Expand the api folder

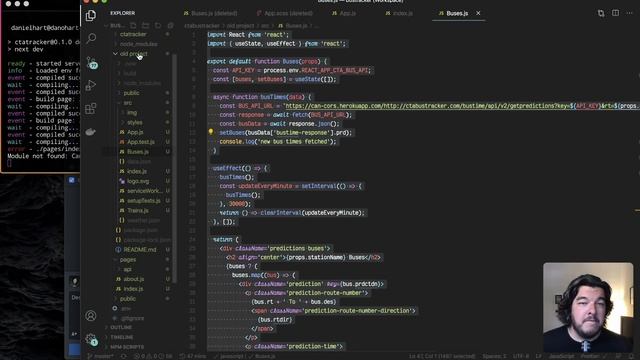(127, 269)
